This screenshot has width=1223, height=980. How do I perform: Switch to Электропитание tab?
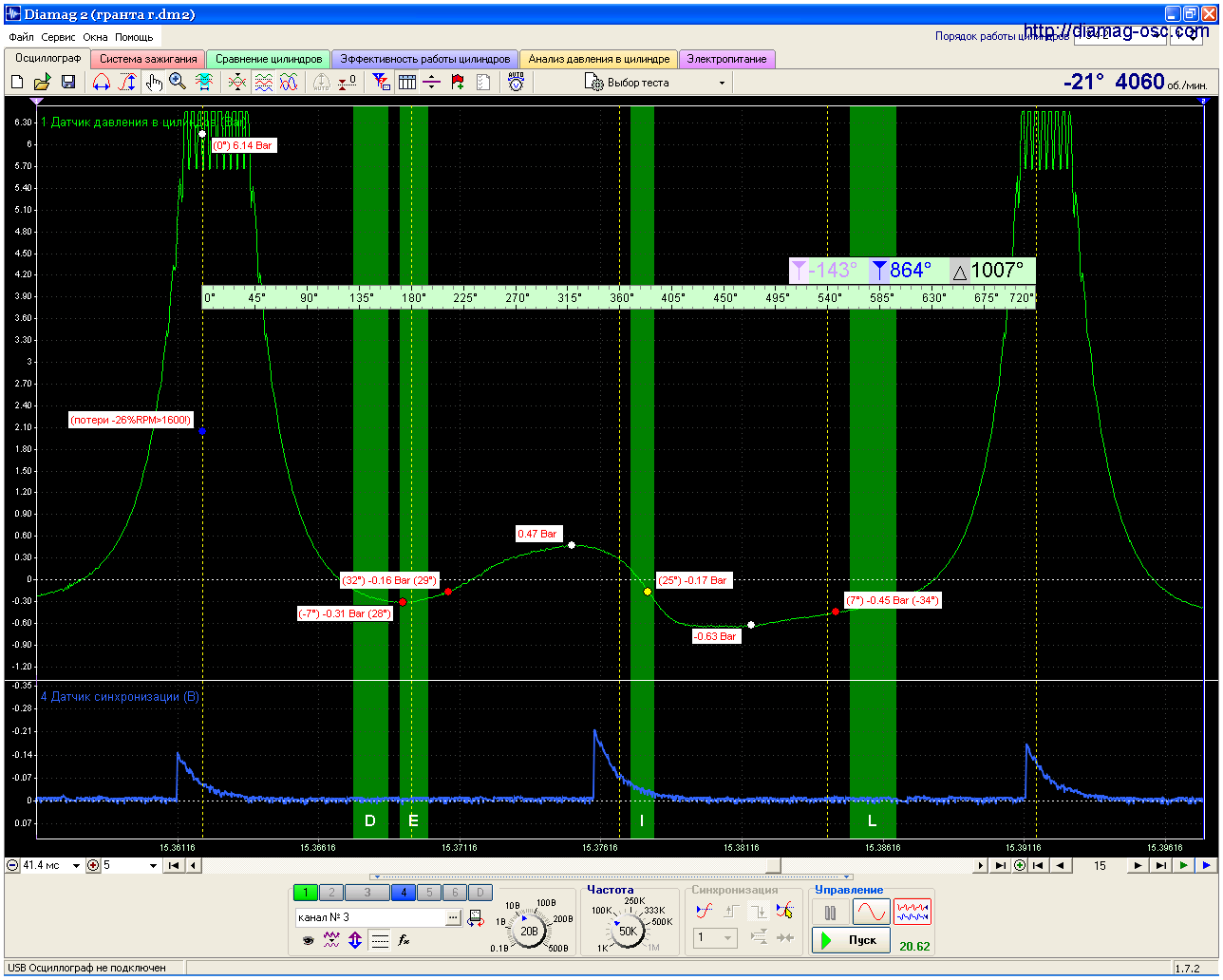pos(726,59)
